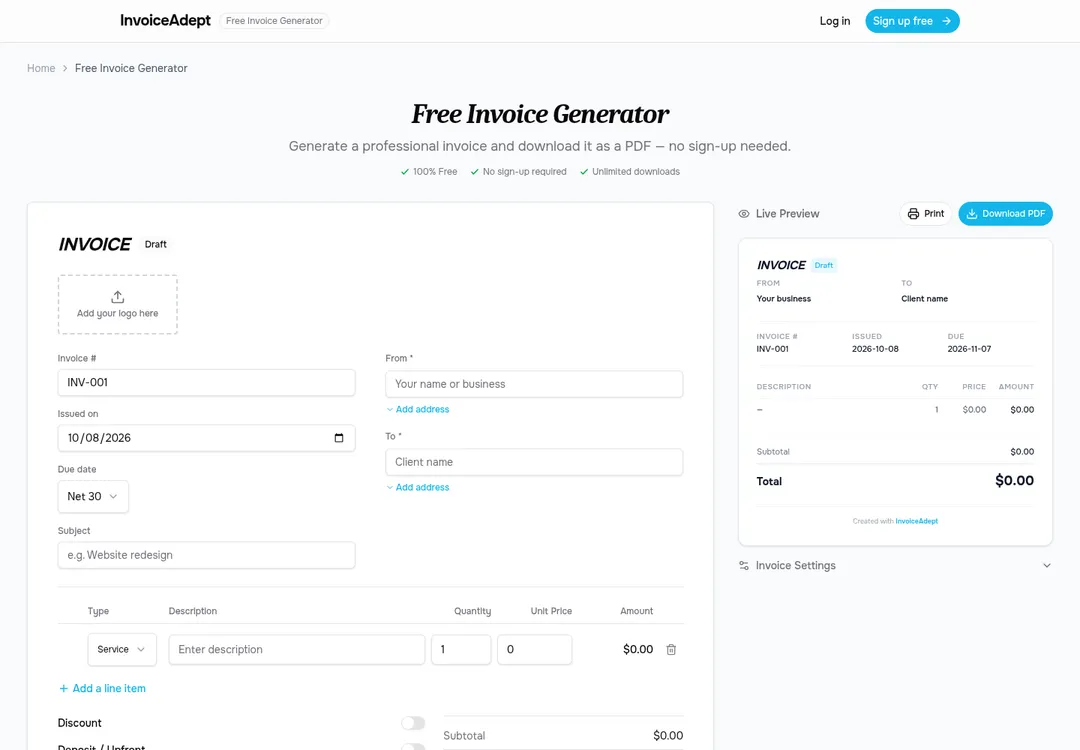Click the Quantity input field

pyautogui.click(x=461, y=649)
